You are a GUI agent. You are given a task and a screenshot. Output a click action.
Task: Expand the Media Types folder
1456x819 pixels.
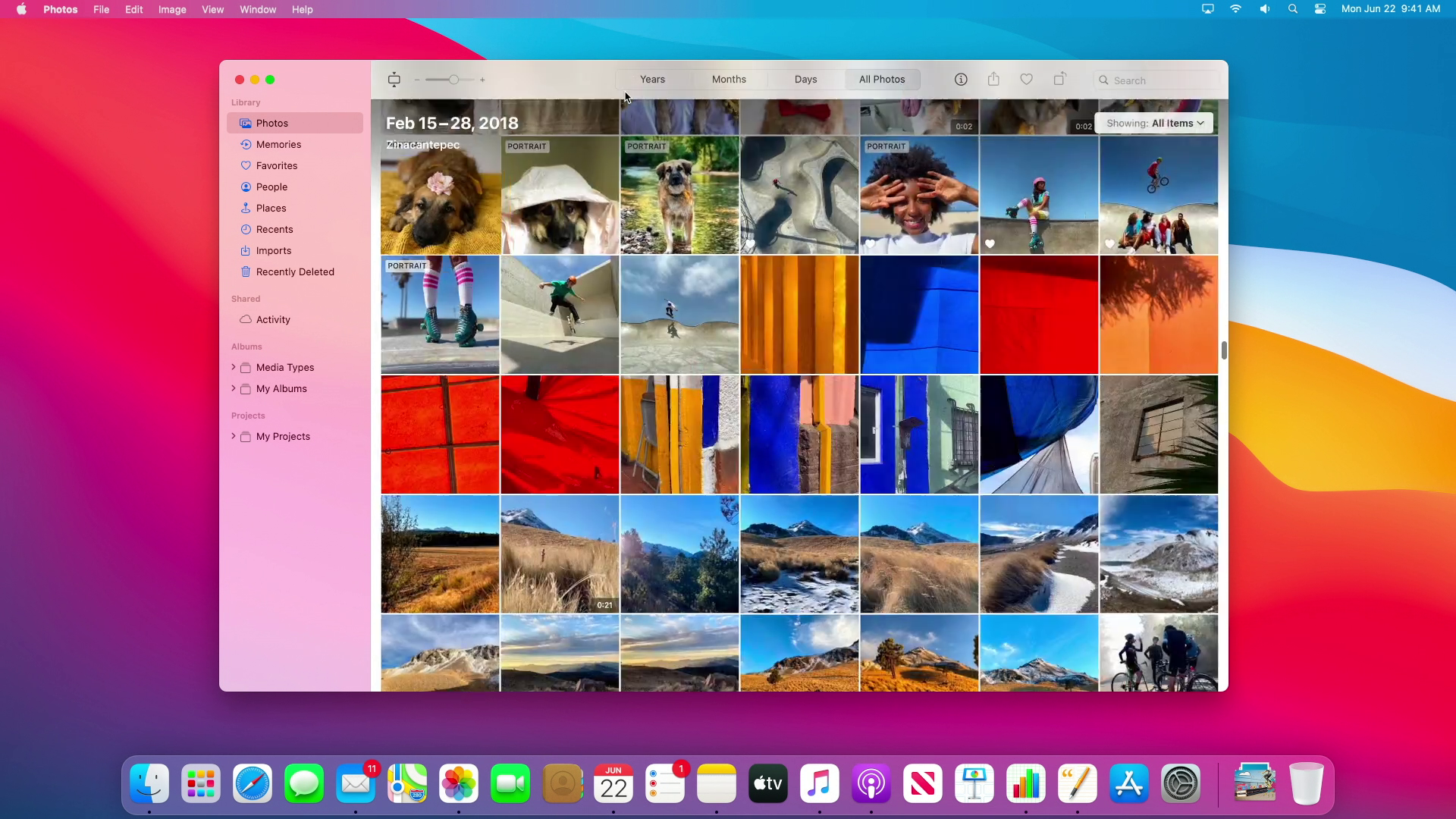coord(234,367)
